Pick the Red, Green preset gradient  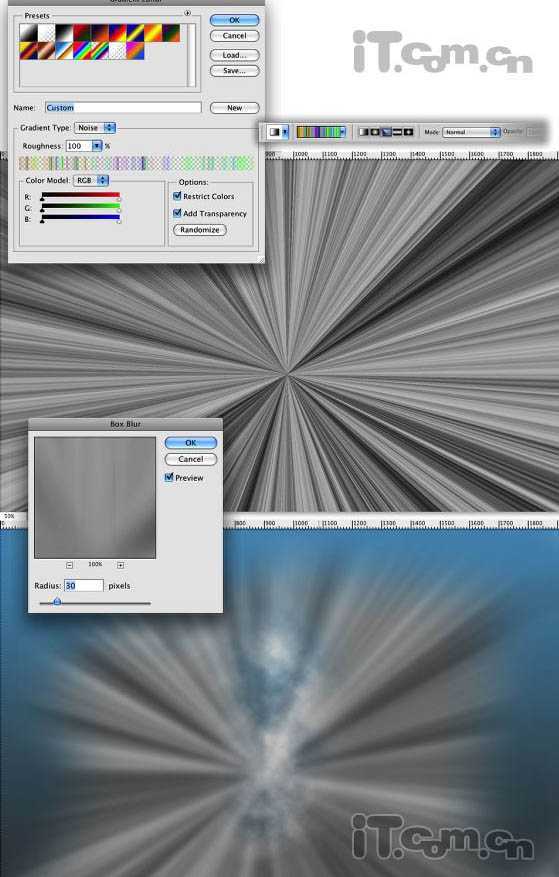tap(82, 33)
